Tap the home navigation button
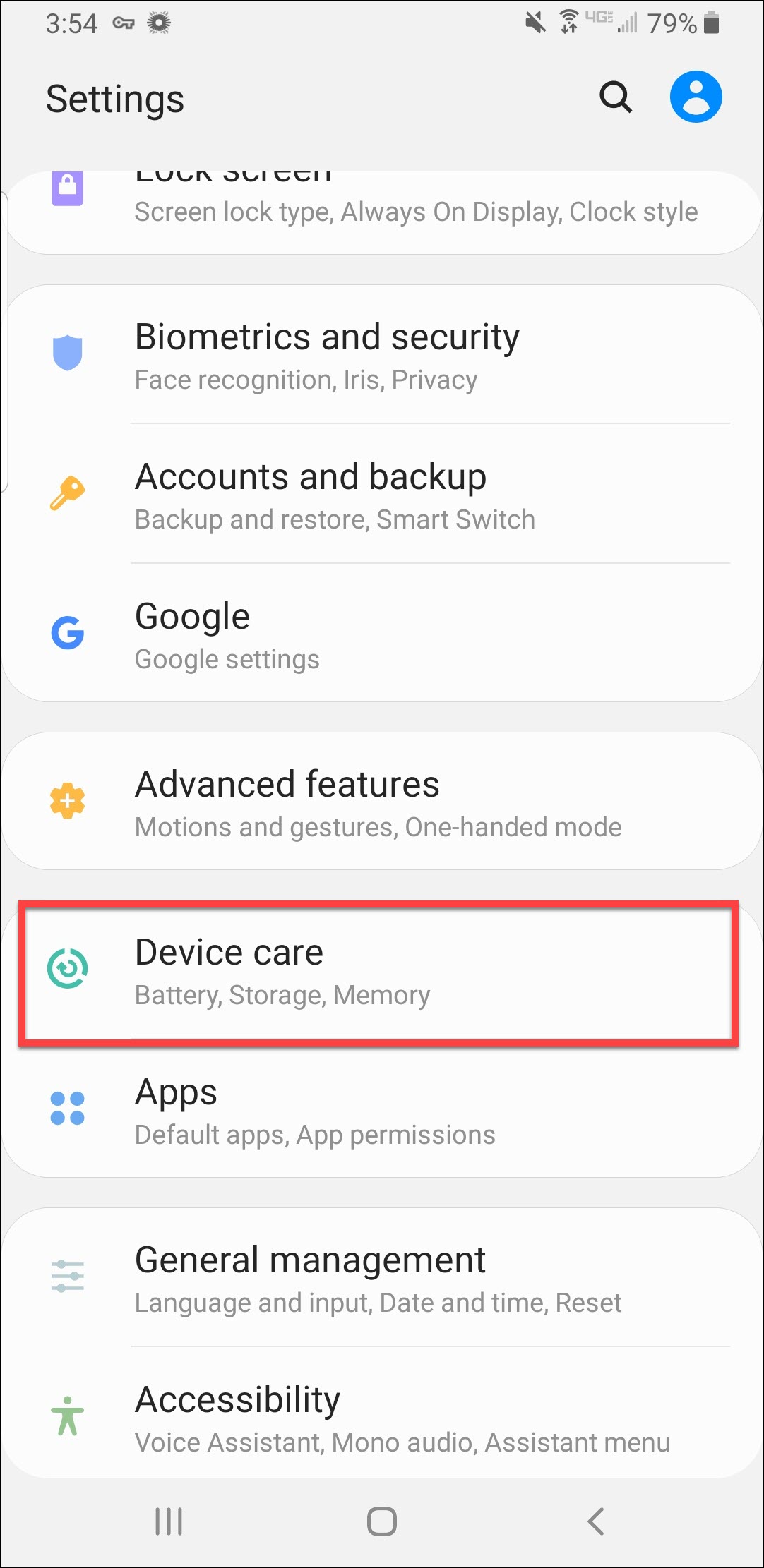Viewport: 764px width, 1568px height. [382, 1521]
